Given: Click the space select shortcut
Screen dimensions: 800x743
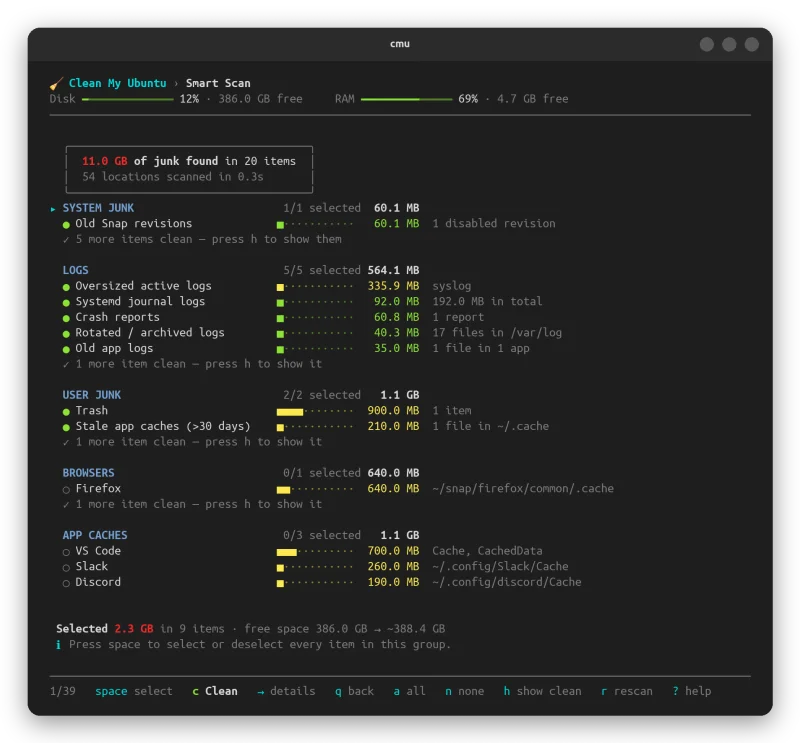Looking at the screenshot, I should pyautogui.click(x=134, y=691).
